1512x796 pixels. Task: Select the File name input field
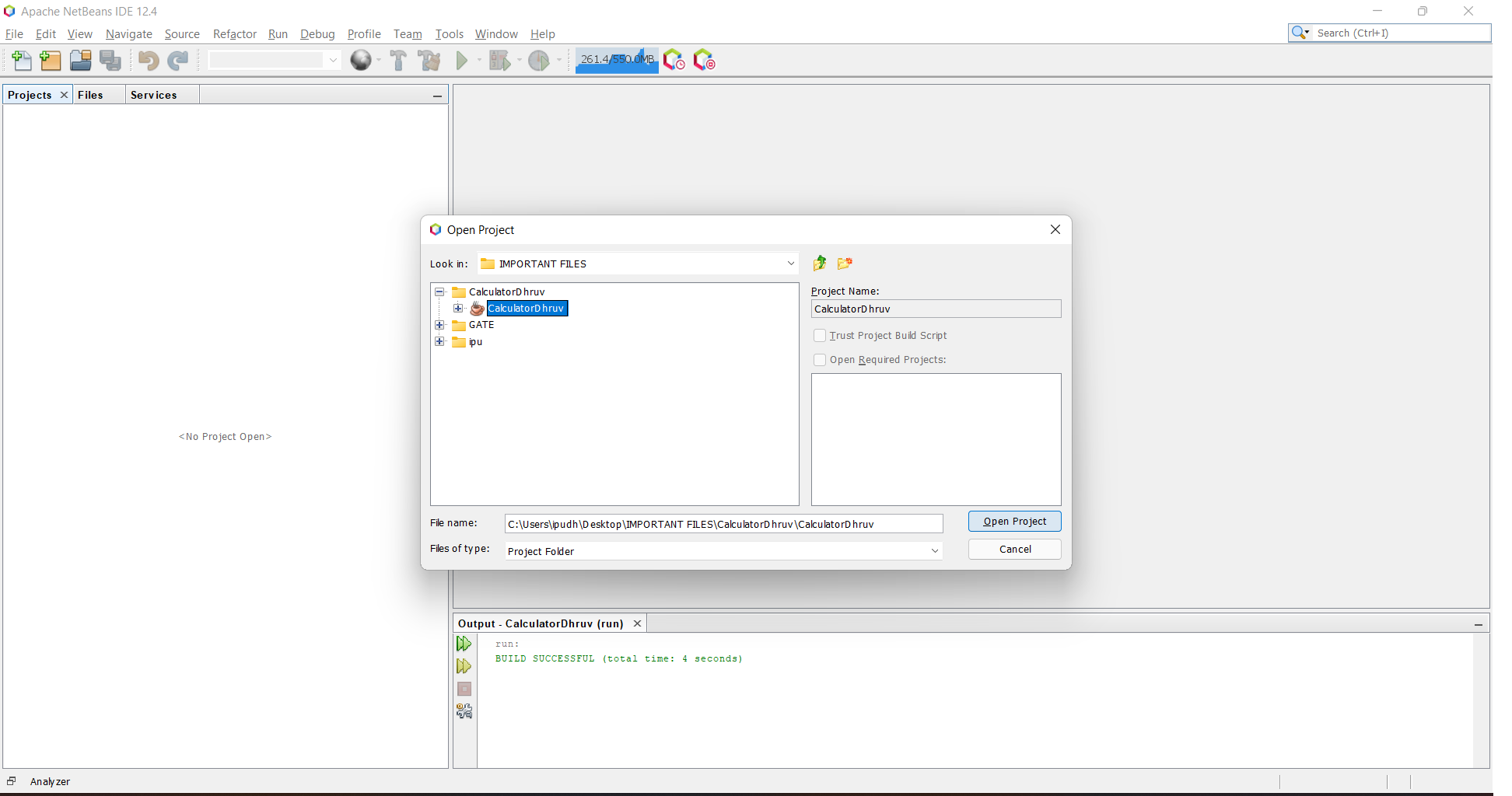click(x=723, y=523)
